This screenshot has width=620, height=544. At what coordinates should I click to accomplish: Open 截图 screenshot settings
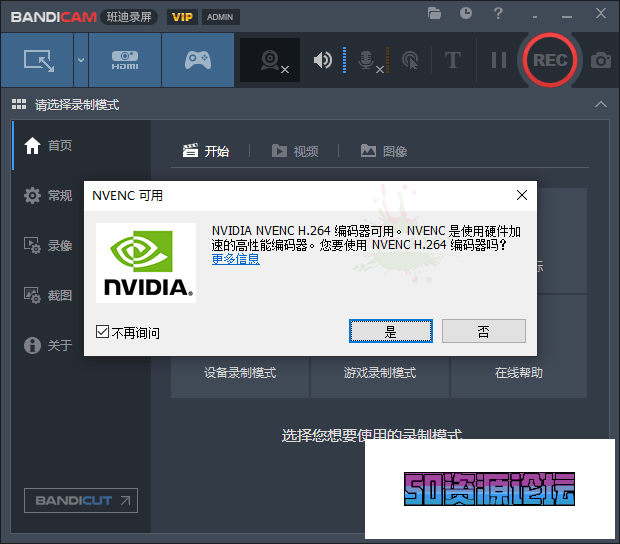tap(48, 295)
